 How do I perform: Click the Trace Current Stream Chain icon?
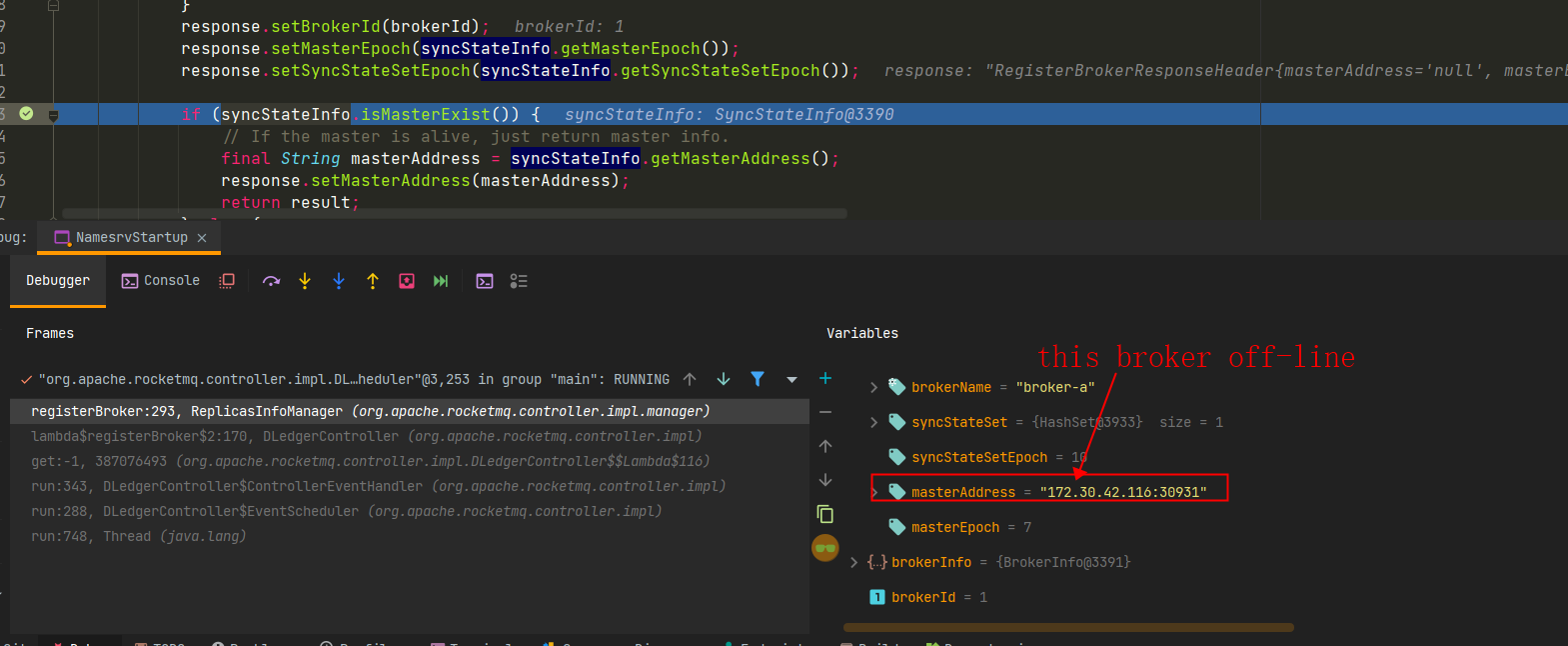coord(519,281)
